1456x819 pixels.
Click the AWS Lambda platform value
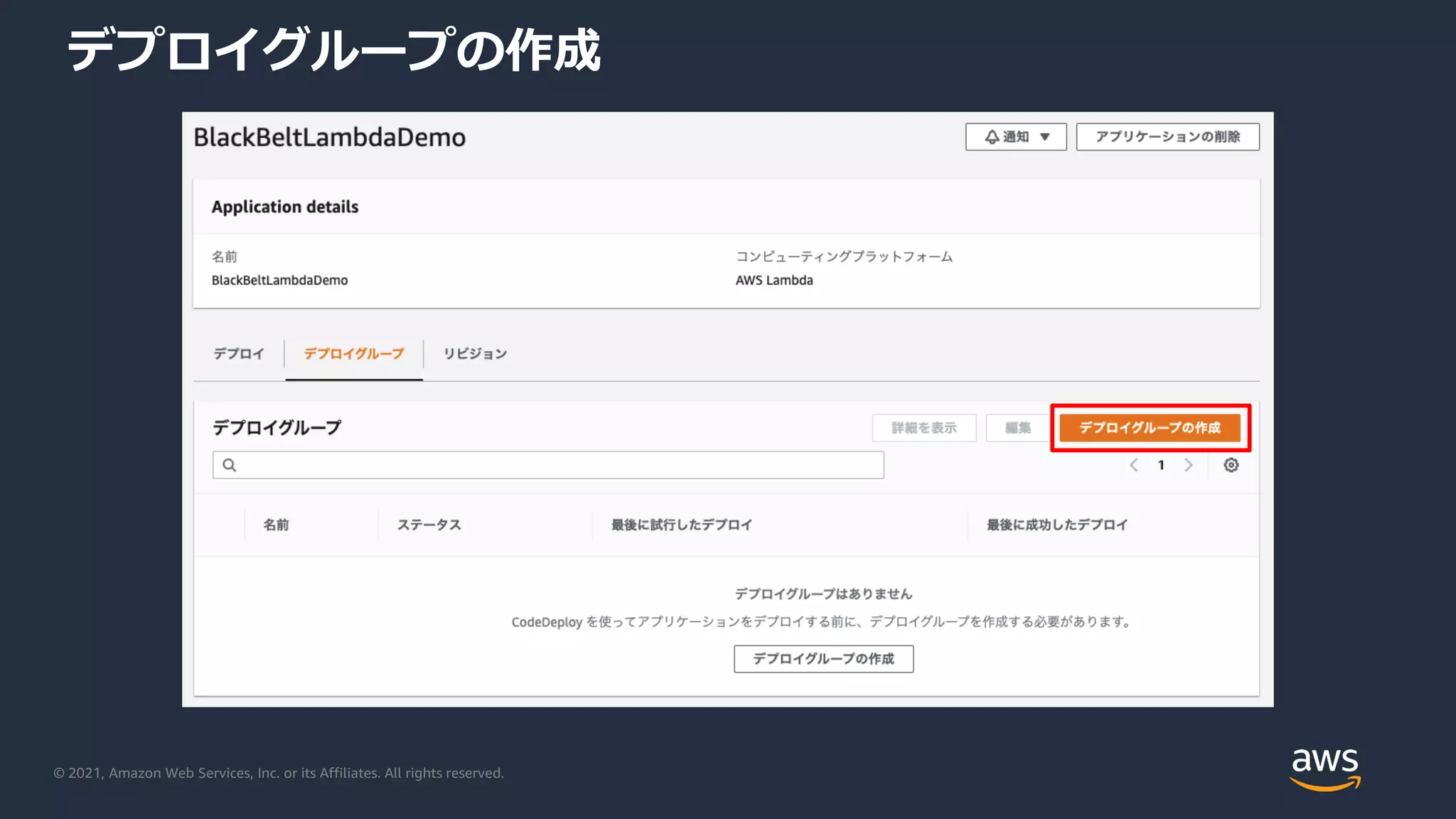(x=774, y=280)
